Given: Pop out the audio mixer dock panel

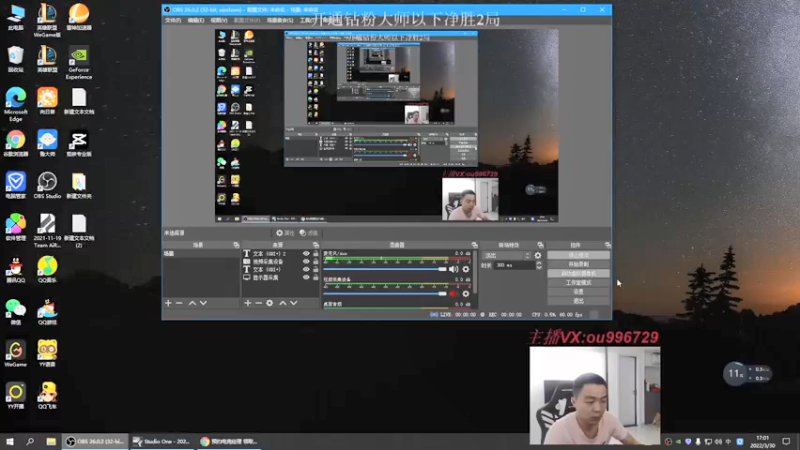Looking at the screenshot, I should pos(474,245).
